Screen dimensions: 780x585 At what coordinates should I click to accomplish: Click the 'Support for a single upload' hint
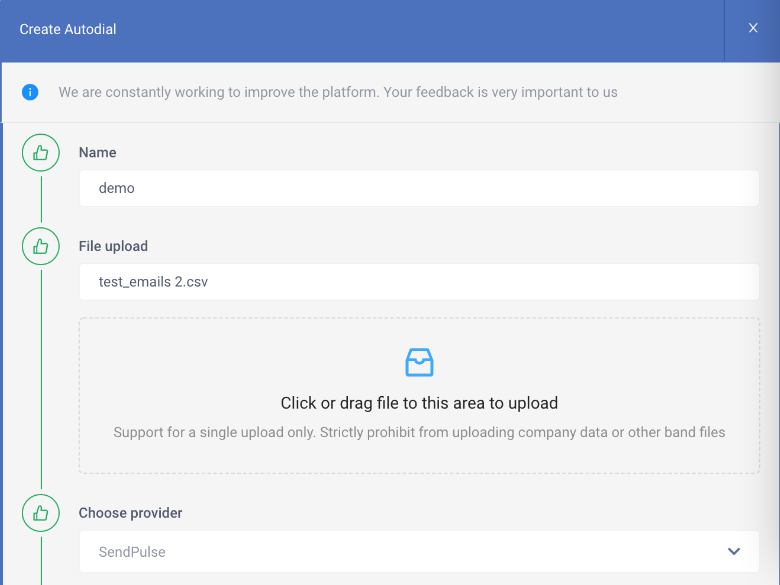click(x=419, y=432)
